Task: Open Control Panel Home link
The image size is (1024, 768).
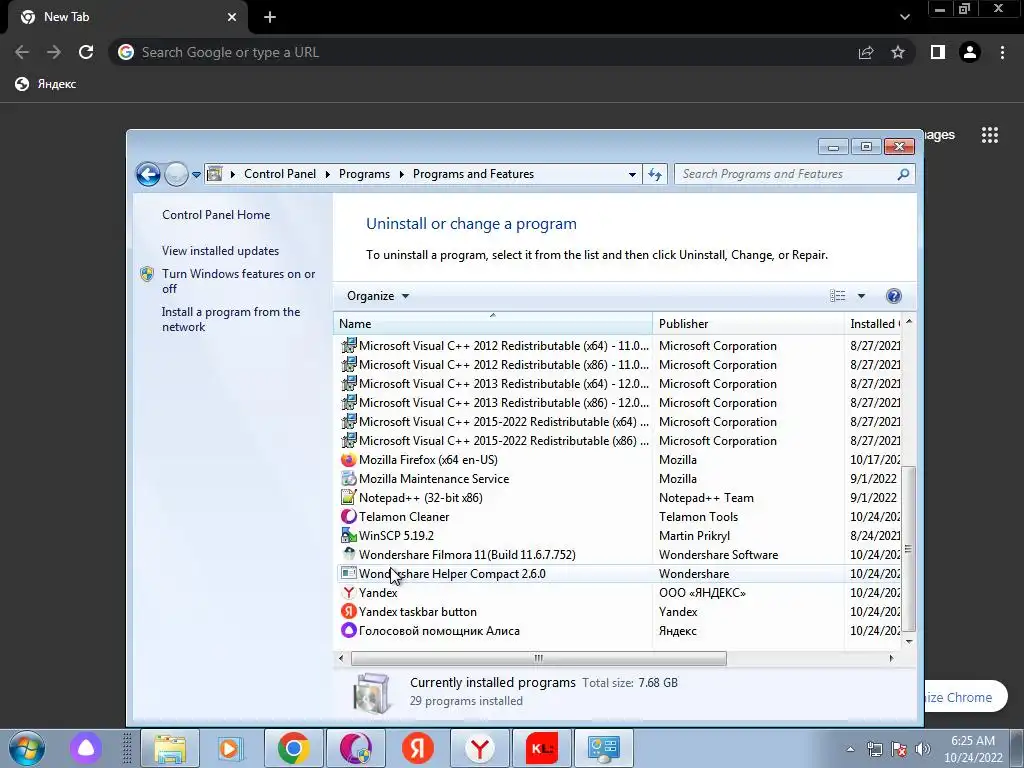Action: tap(216, 215)
